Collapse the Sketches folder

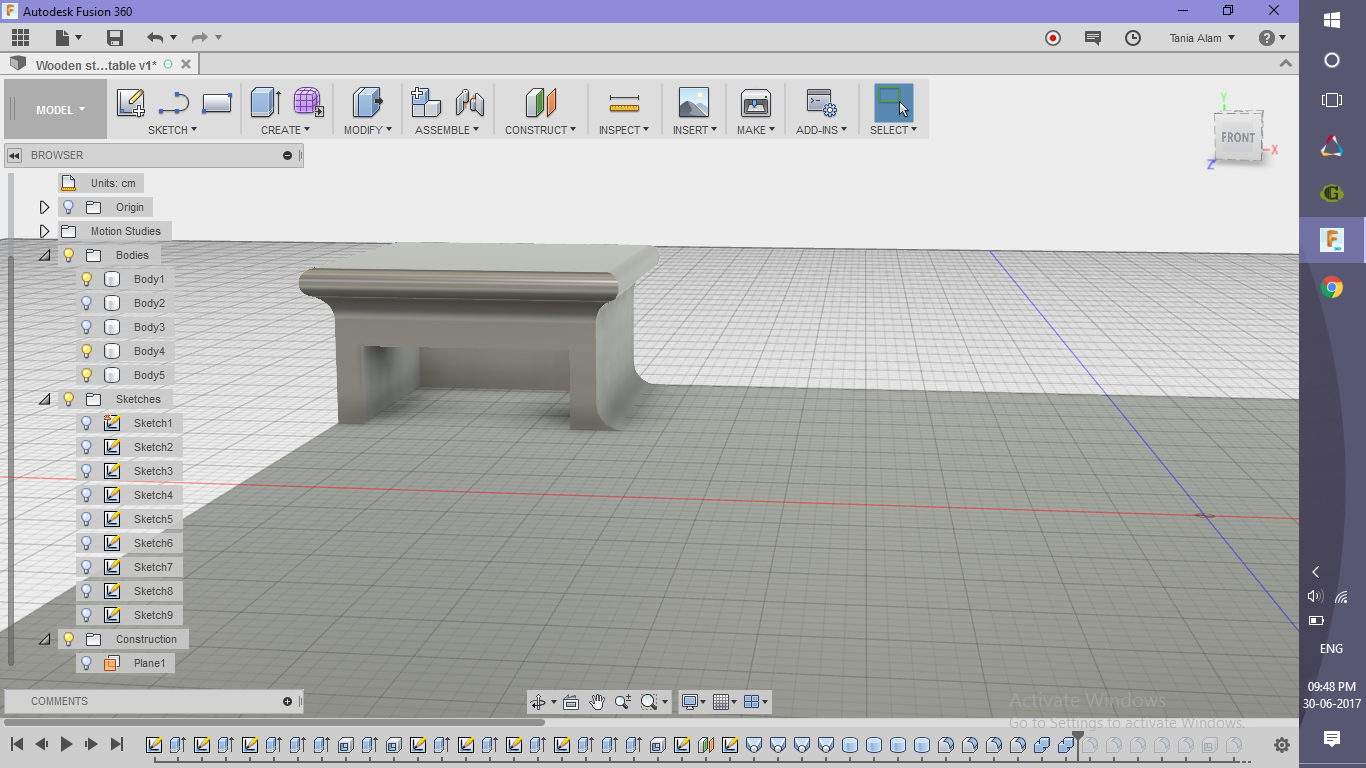coord(44,399)
